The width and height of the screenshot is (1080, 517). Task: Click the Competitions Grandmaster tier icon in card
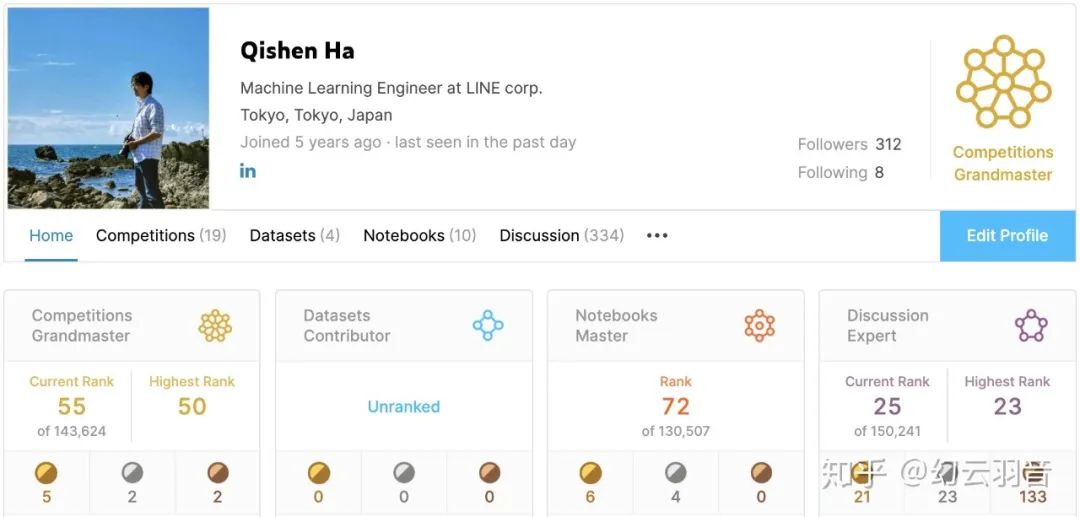(x=215, y=325)
